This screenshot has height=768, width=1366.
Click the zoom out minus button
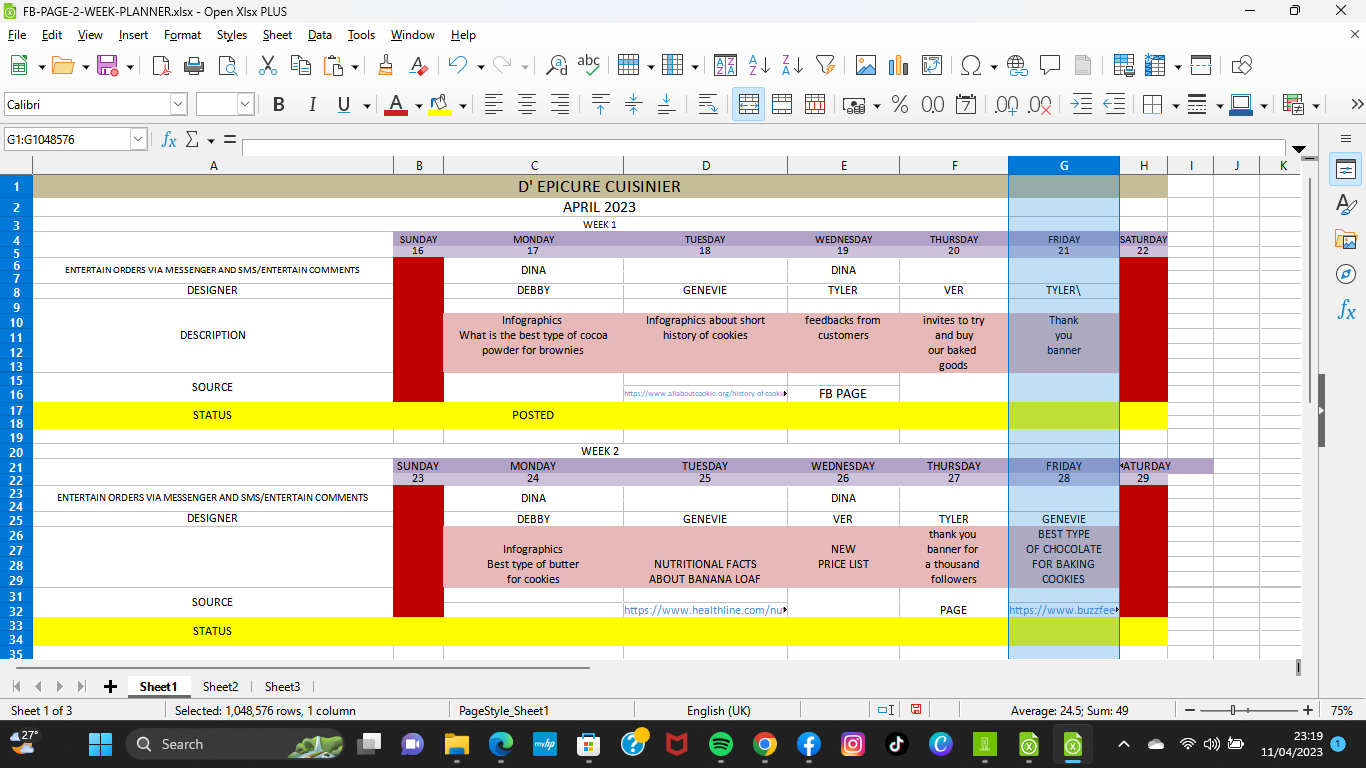1189,710
